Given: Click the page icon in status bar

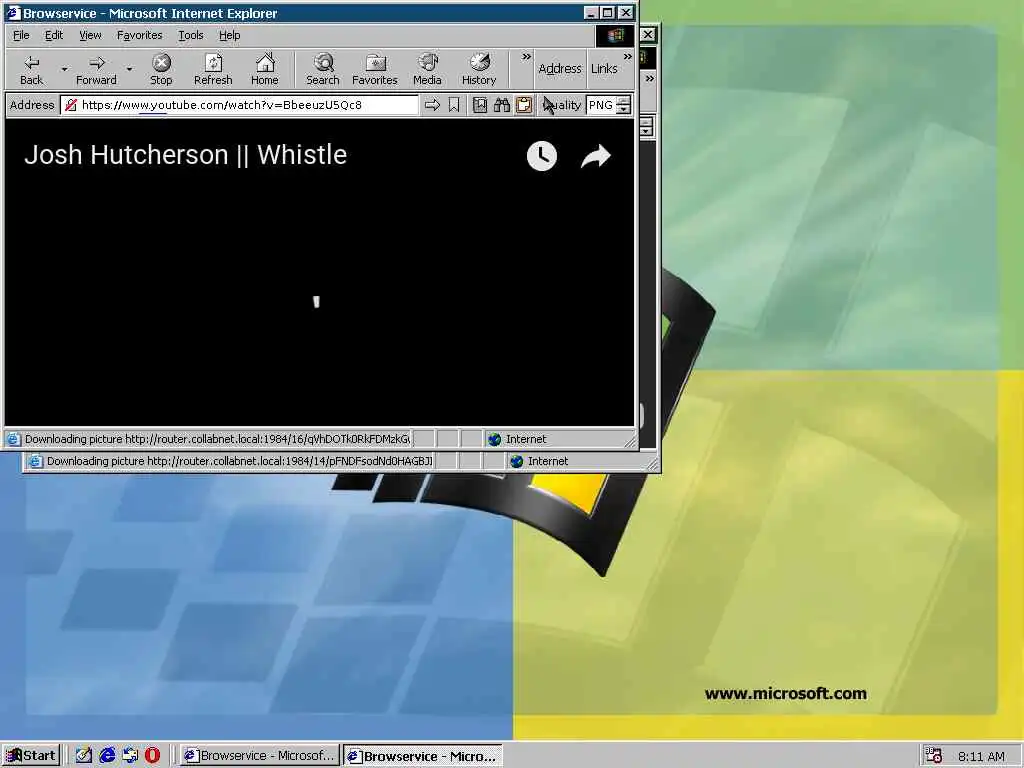Looking at the screenshot, I should tap(14, 439).
